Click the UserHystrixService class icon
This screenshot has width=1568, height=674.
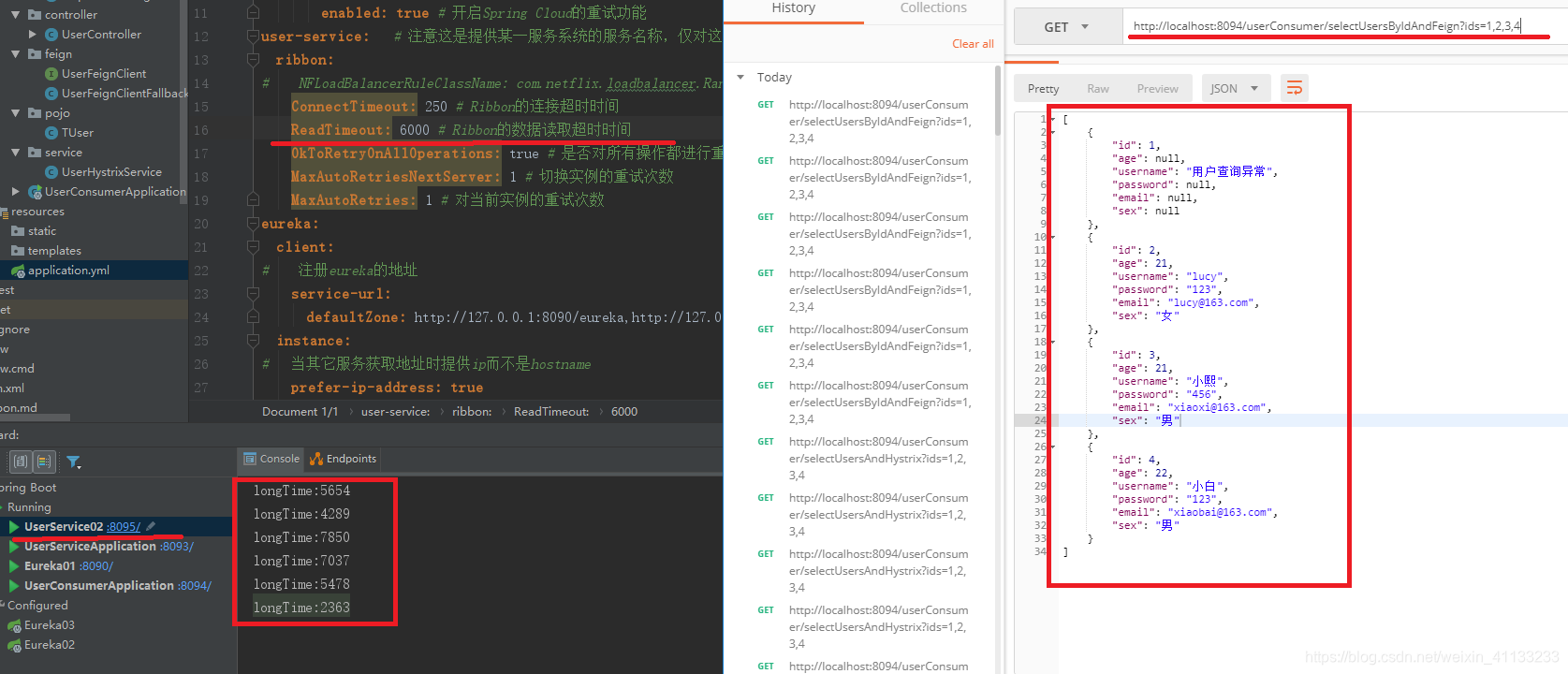(x=51, y=172)
